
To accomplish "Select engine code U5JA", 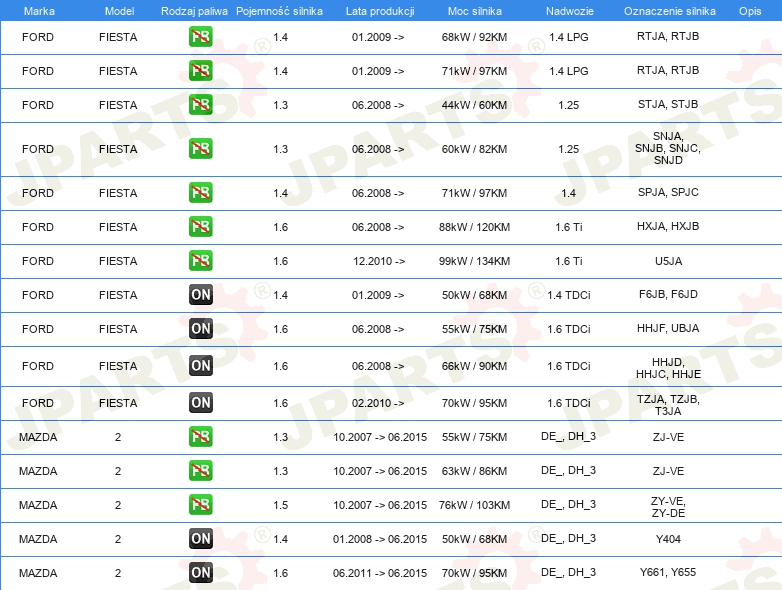I will click(x=668, y=261).
